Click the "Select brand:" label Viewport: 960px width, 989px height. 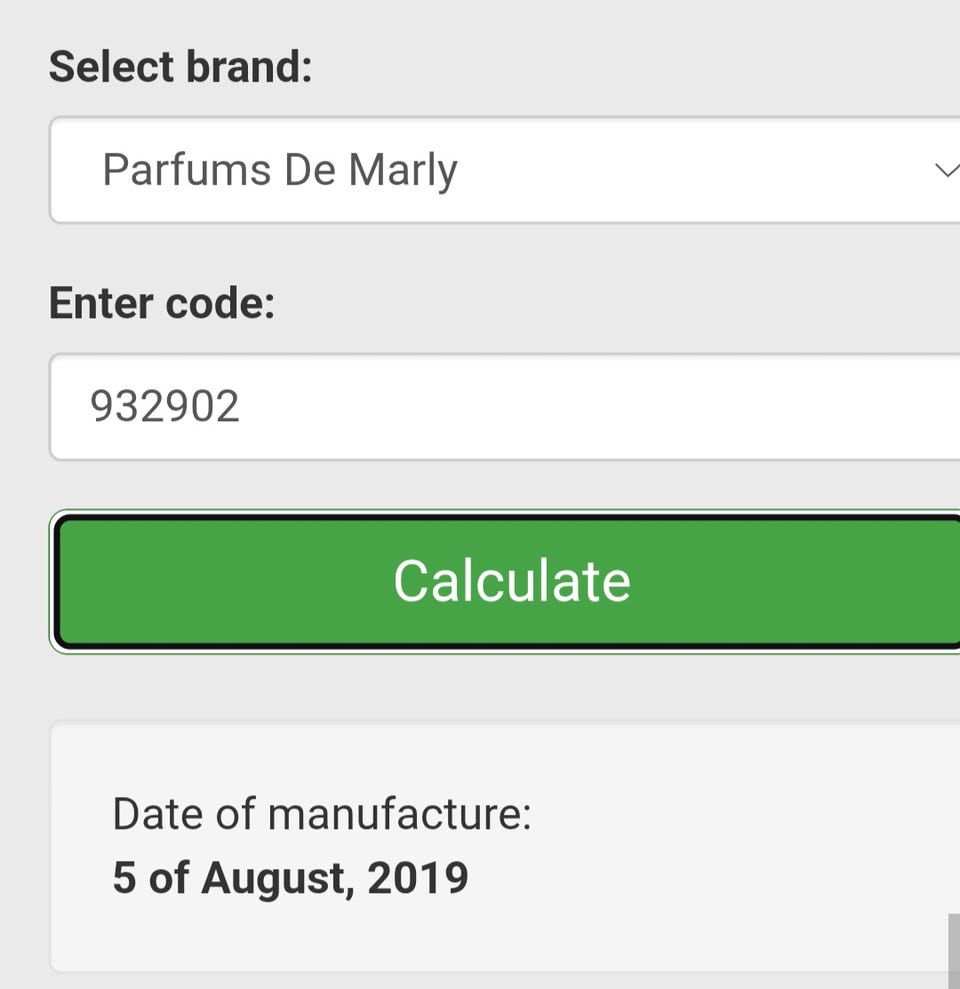click(180, 67)
